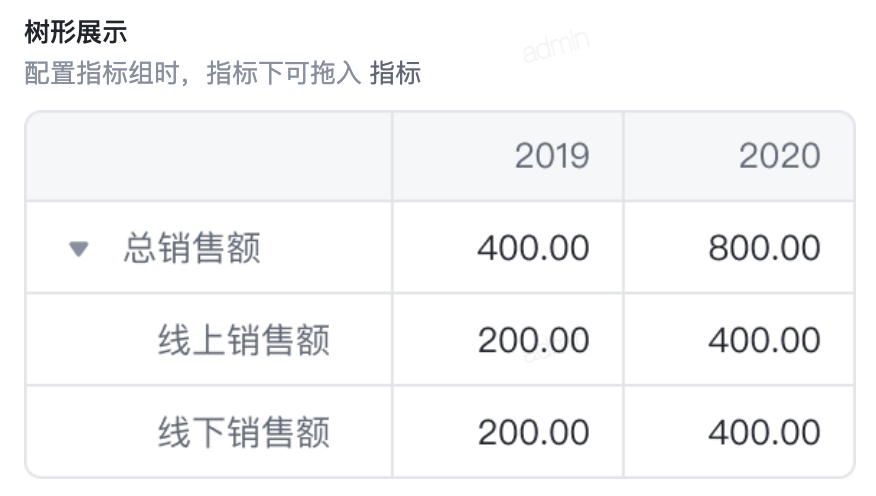Viewport: 876px width, 496px height.
Task: Click 线上销售额 2020 value 400.00
Action: (764, 340)
